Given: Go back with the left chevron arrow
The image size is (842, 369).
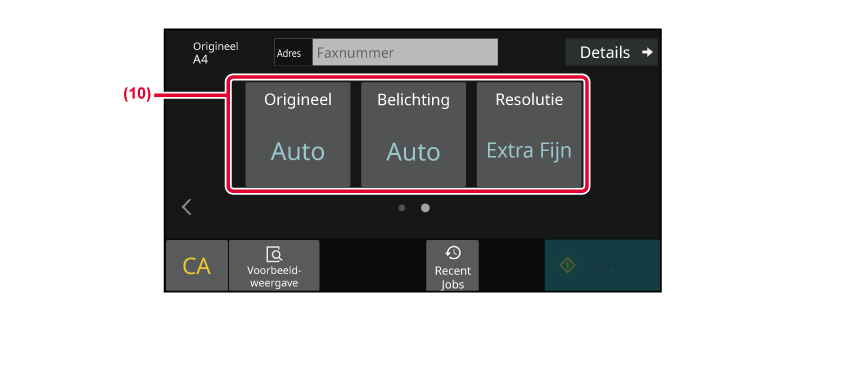Looking at the screenshot, I should [187, 207].
